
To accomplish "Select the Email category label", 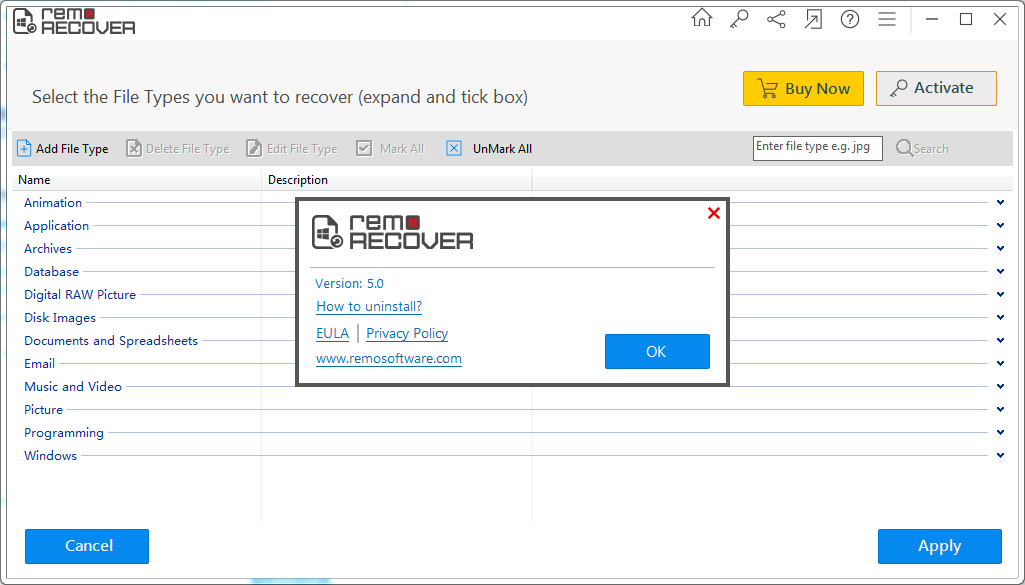I will [x=39, y=363].
